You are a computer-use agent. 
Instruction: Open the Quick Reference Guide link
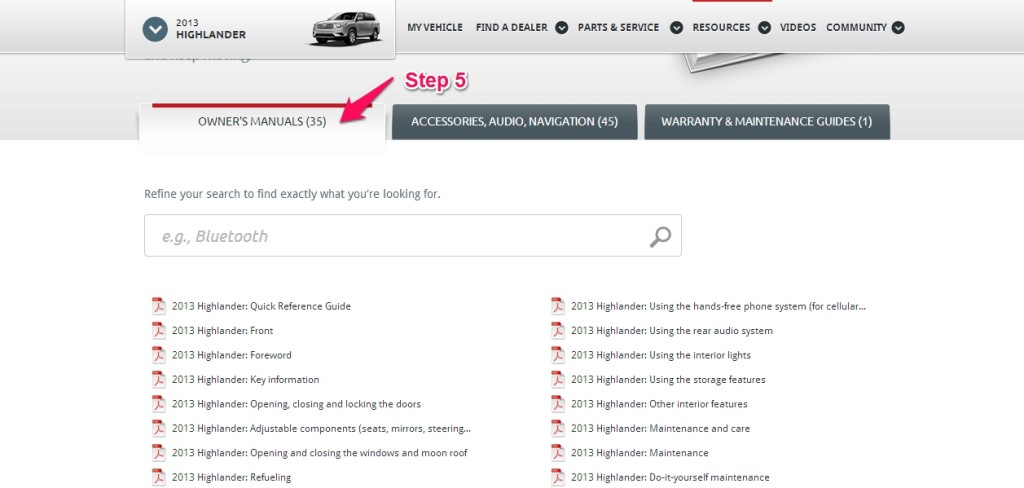click(x=261, y=306)
